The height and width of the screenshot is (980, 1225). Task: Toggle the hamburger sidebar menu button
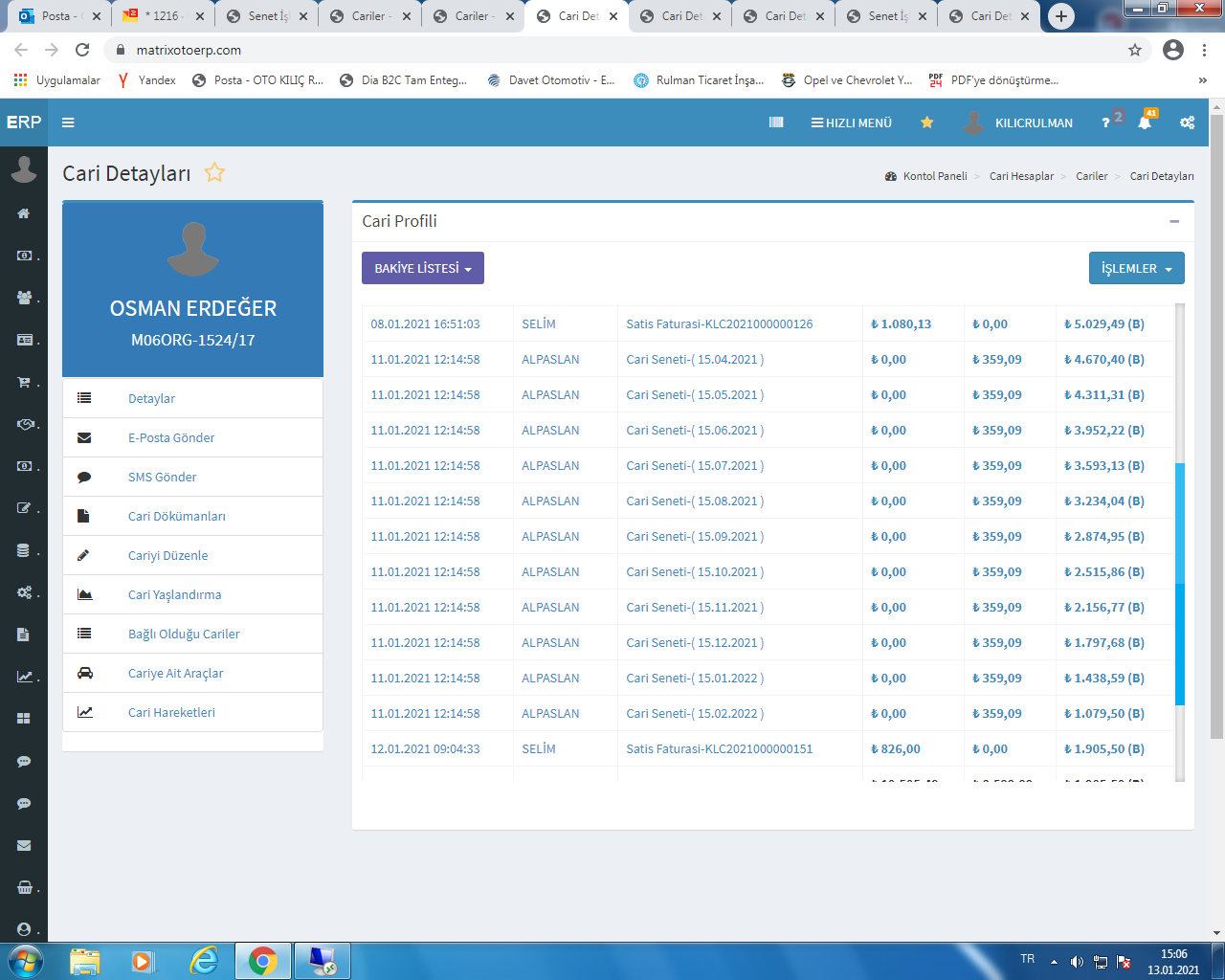[x=68, y=122]
